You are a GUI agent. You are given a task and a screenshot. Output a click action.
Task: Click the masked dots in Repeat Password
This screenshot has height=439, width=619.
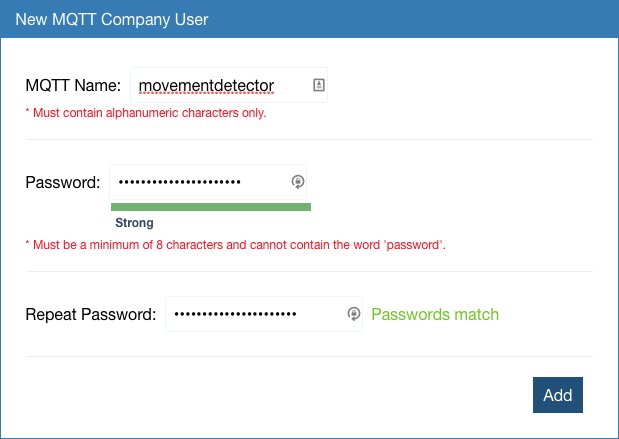(x=235, y=314)
